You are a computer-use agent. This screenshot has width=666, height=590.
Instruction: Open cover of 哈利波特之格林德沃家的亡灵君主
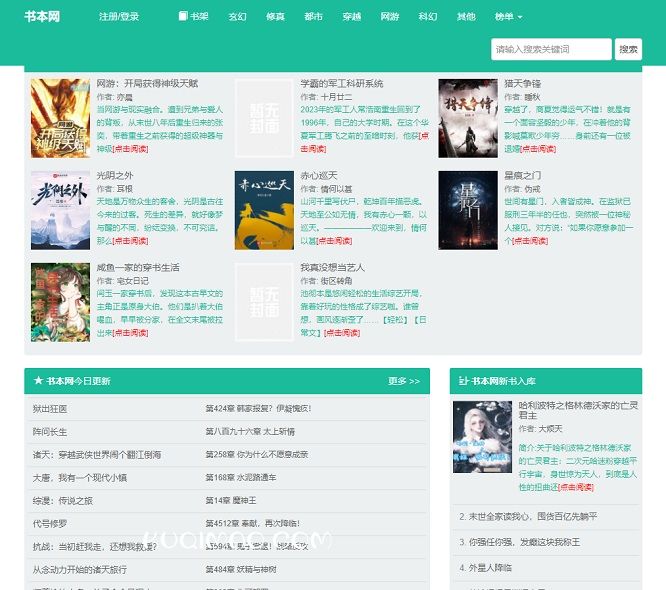[x=482, y=437]
